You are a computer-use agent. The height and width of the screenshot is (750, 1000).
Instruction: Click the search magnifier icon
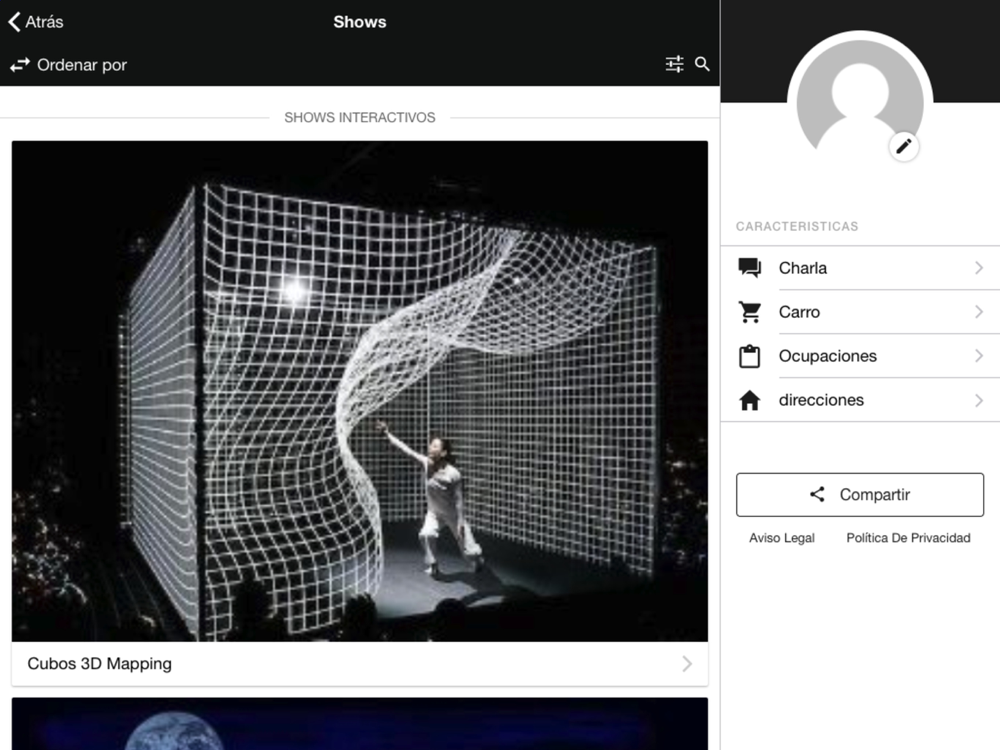pyautogui.click(x=702, y=64)
